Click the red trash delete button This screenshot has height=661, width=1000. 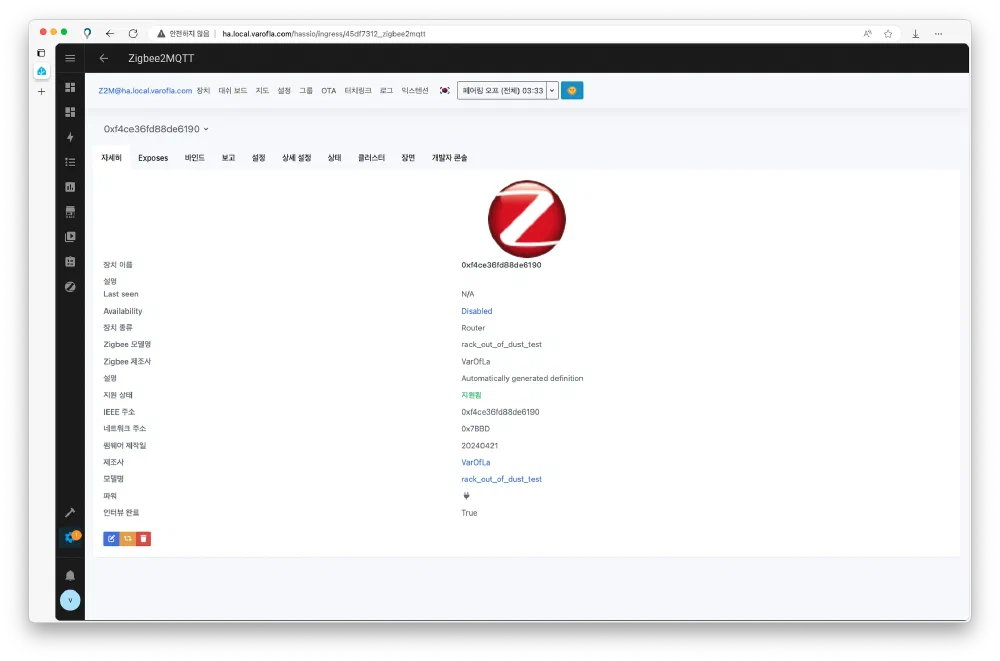pos(144,539)
